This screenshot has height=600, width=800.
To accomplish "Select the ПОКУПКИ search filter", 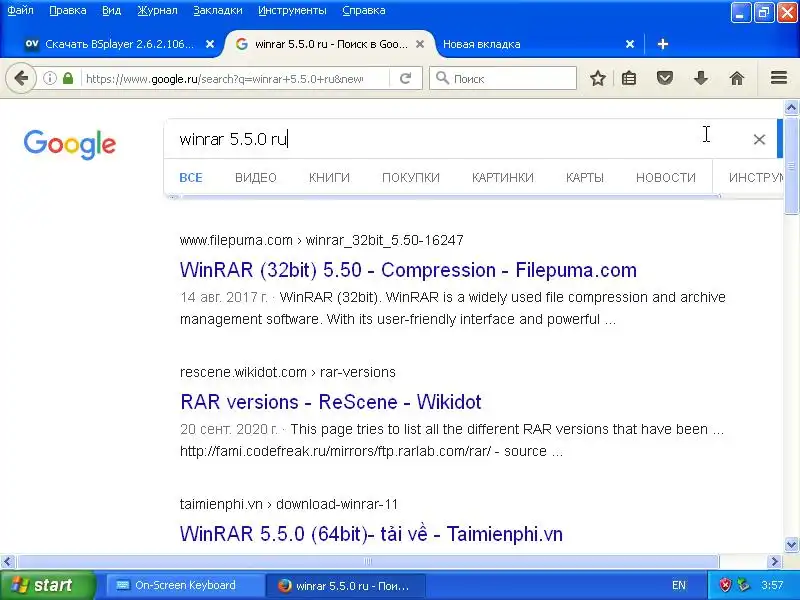I will point(411,178).
